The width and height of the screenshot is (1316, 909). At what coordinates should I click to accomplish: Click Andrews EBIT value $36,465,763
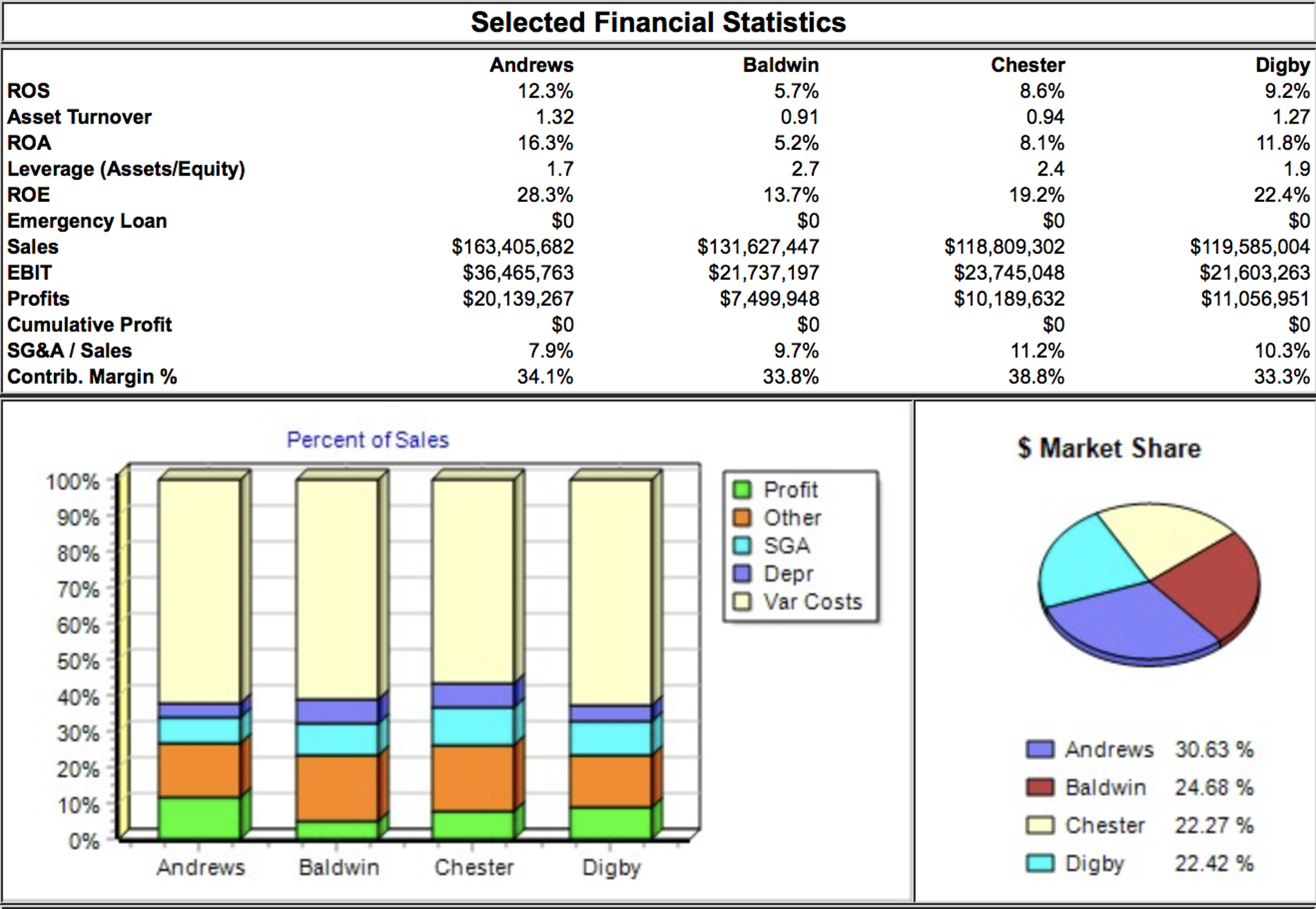click(x=518, y=273)
